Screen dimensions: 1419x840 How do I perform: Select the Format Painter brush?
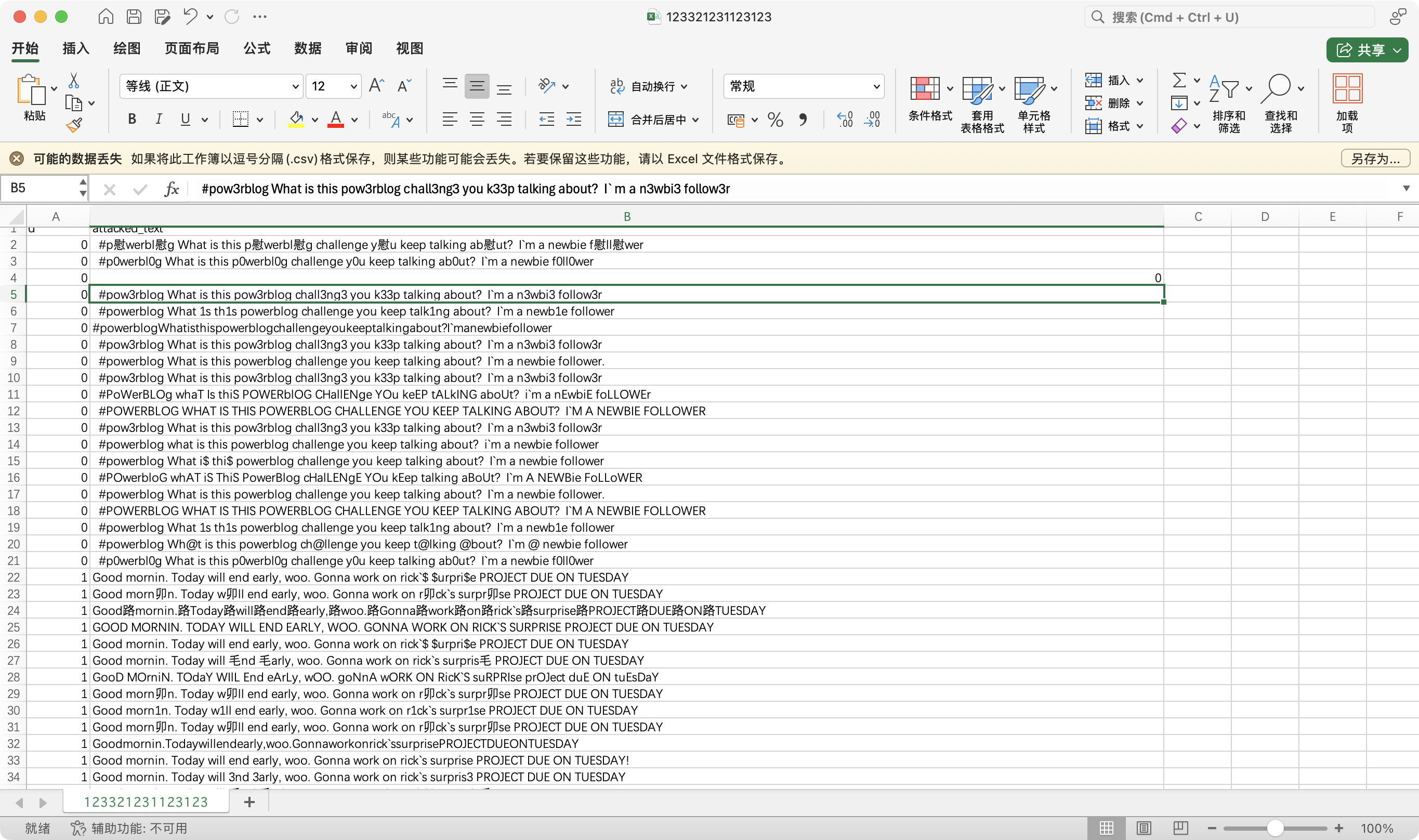coord(74,125)
